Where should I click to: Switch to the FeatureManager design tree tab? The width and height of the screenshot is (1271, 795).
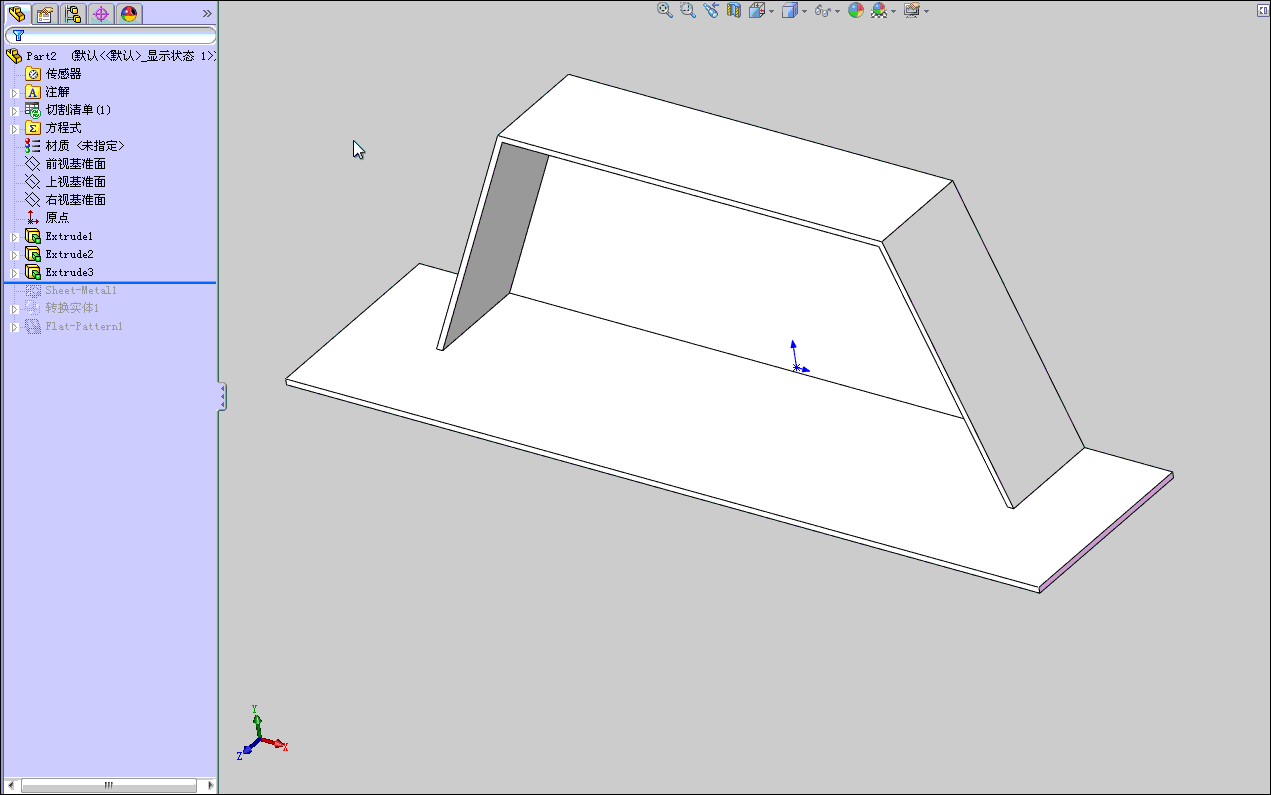(16, 14)
